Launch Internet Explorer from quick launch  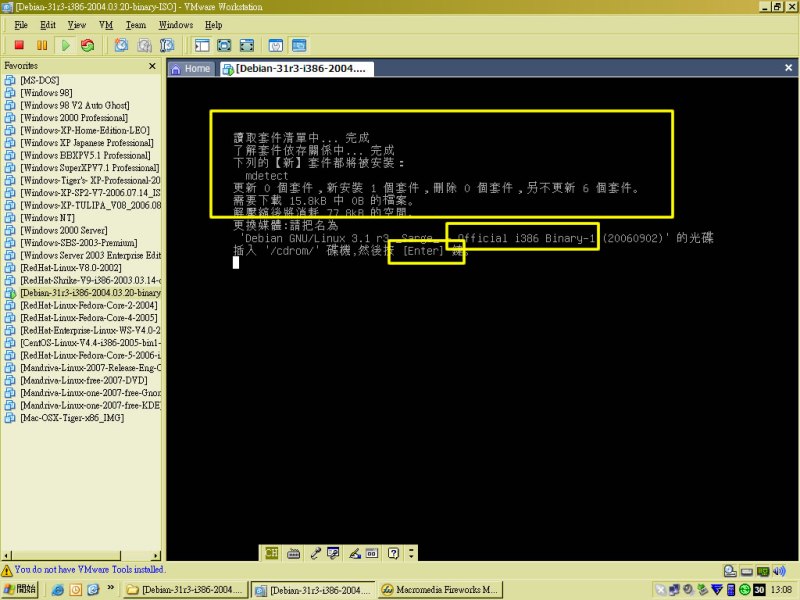(58, 590)
